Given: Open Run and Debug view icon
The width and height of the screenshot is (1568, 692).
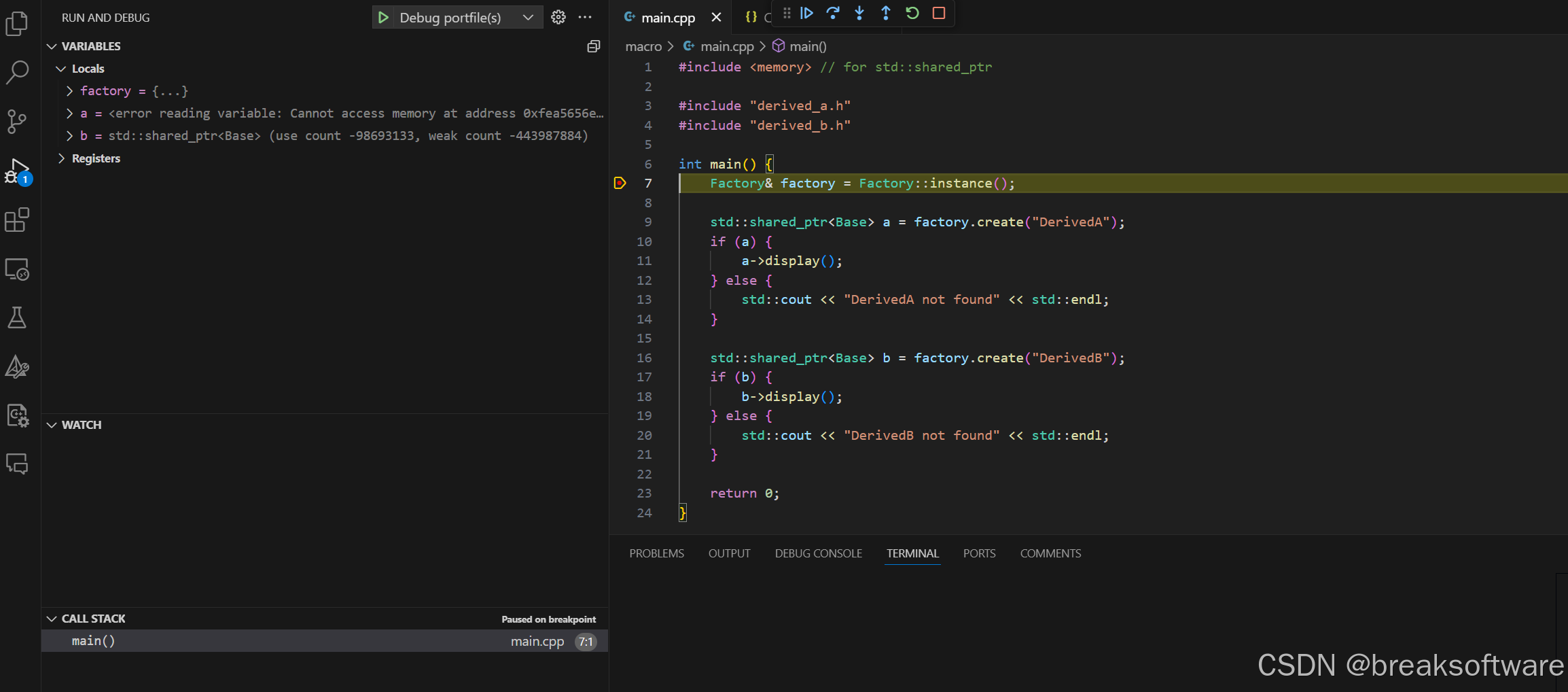Looking at the screenshot, I should [17, 171].
